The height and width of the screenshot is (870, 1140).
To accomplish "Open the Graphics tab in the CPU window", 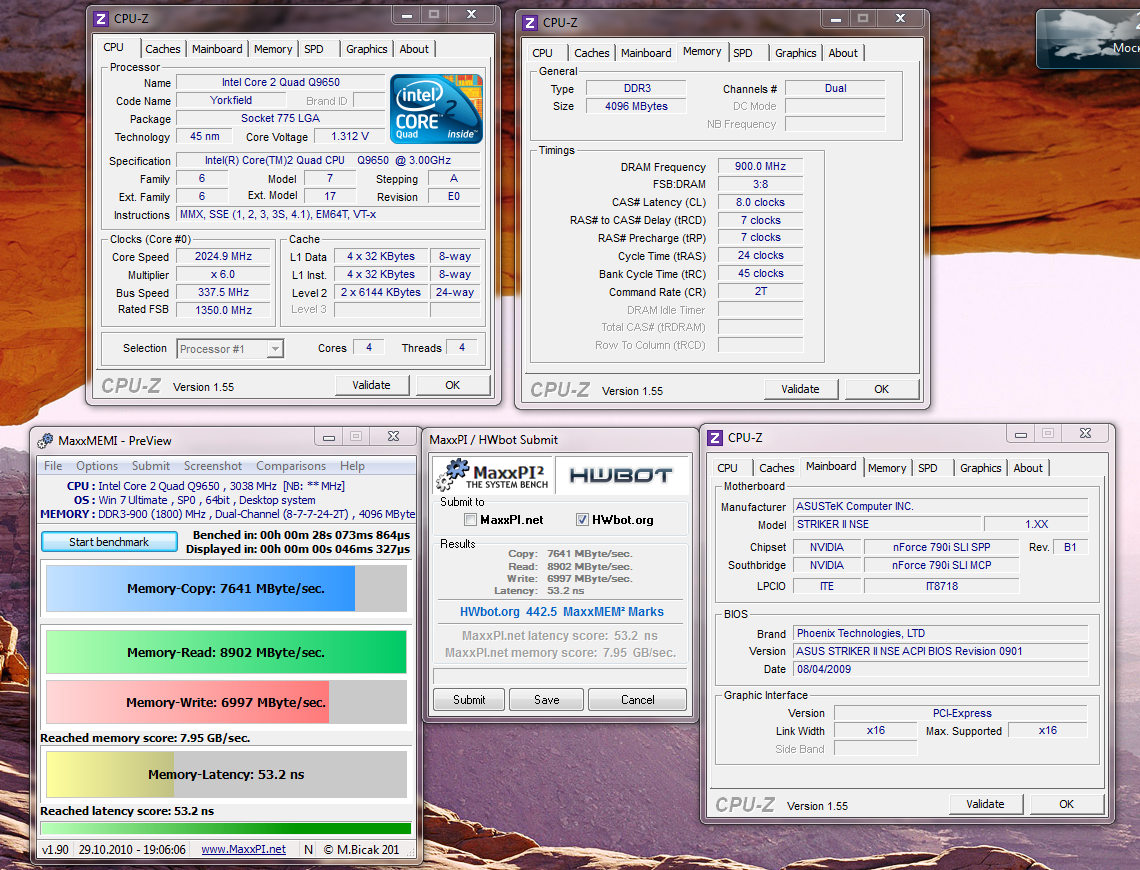I will [x=366, y=49].
